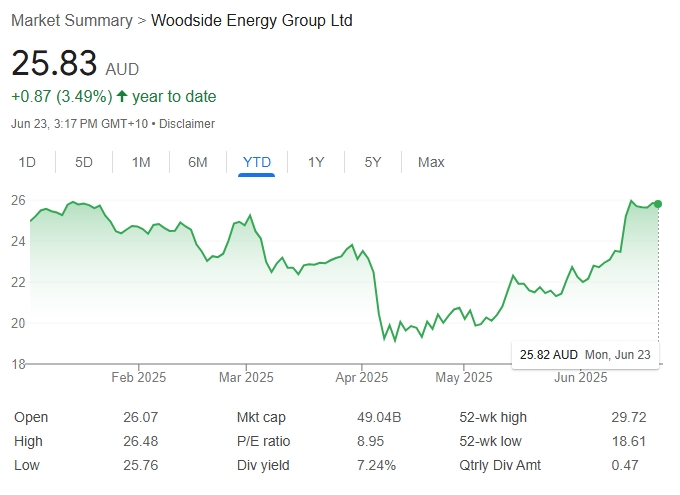This screenshot has width=680, height=495.
Task: Click the green year-to-date up arrow
Action: coord(122,97)
